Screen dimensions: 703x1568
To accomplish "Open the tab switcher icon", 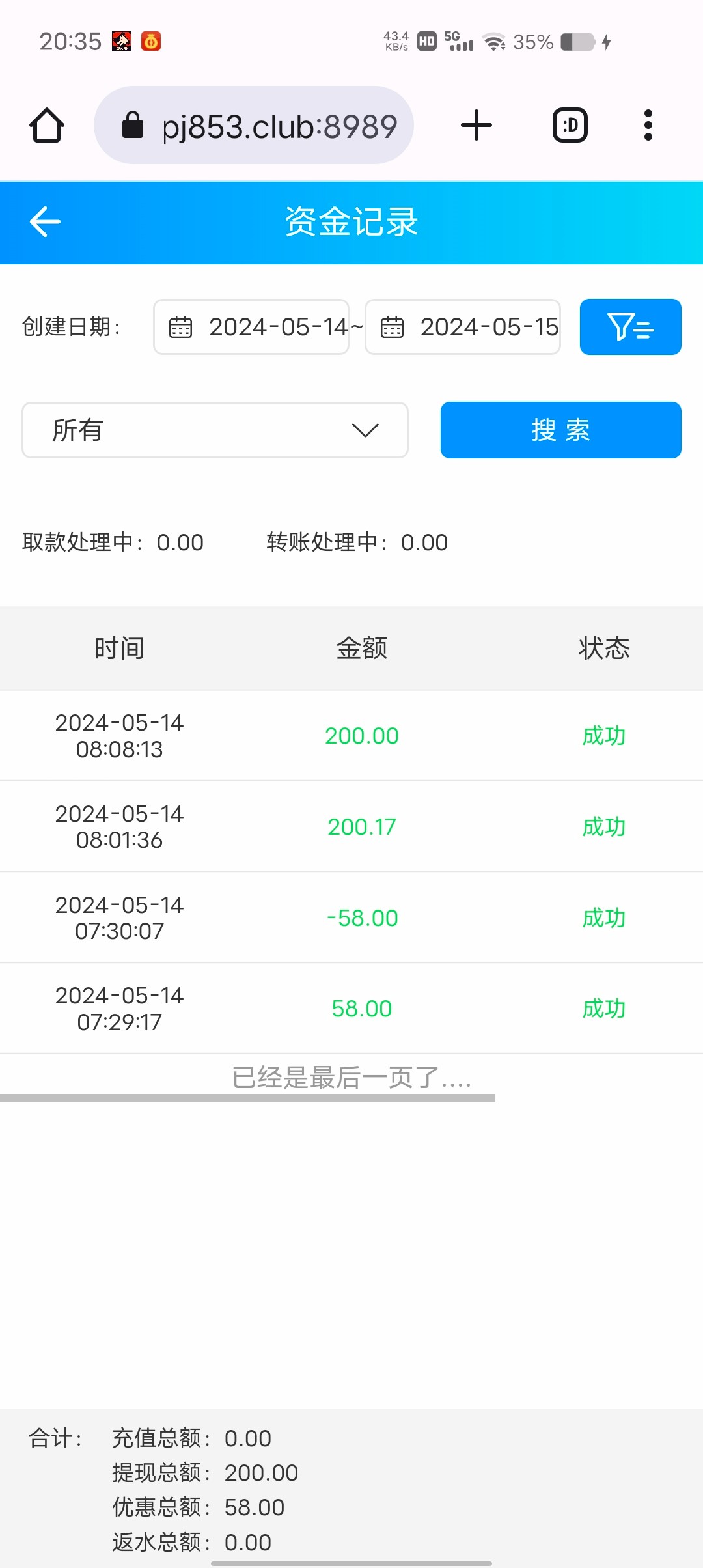I will (570, 125).
